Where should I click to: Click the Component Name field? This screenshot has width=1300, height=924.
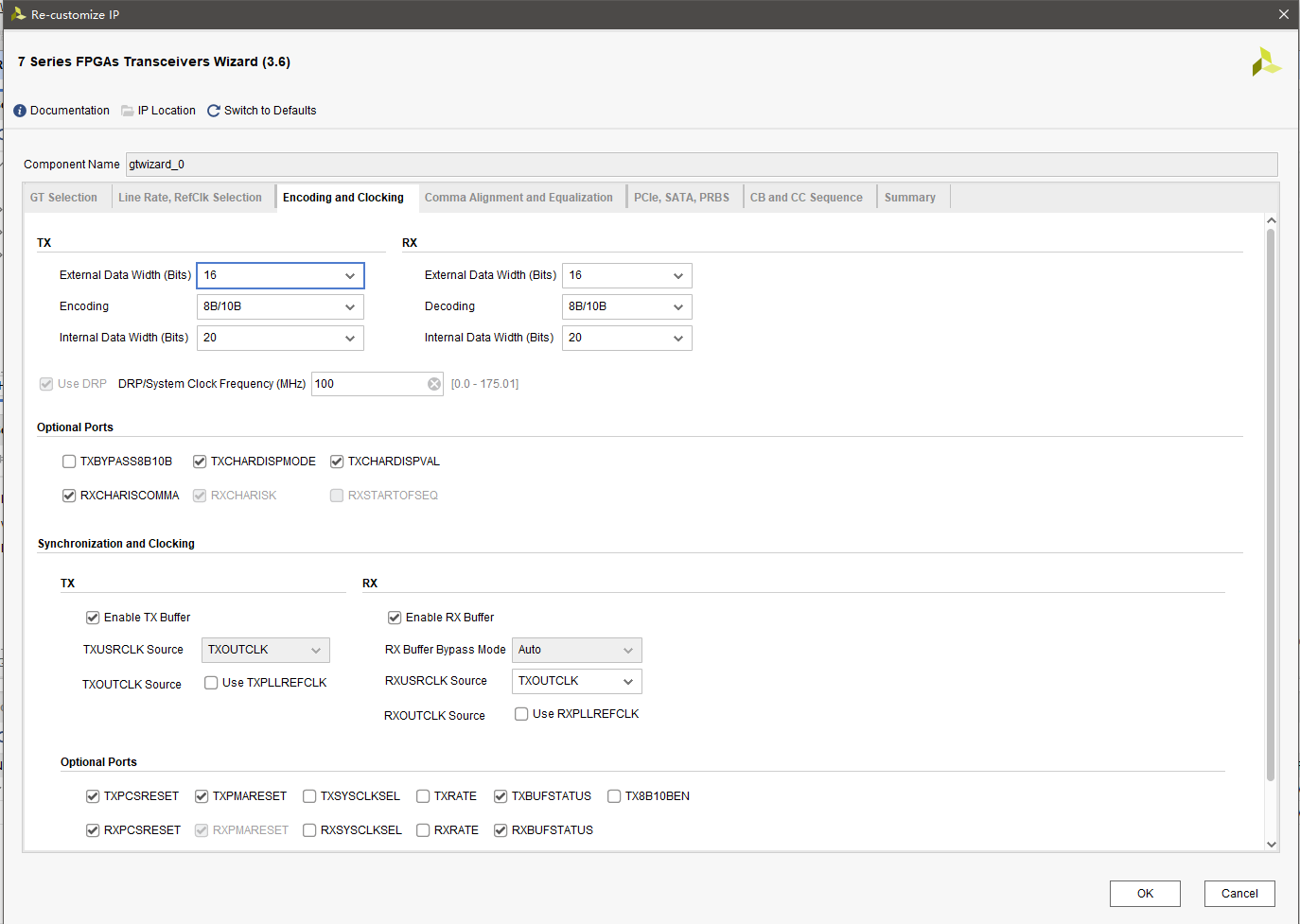click(701, 165)
